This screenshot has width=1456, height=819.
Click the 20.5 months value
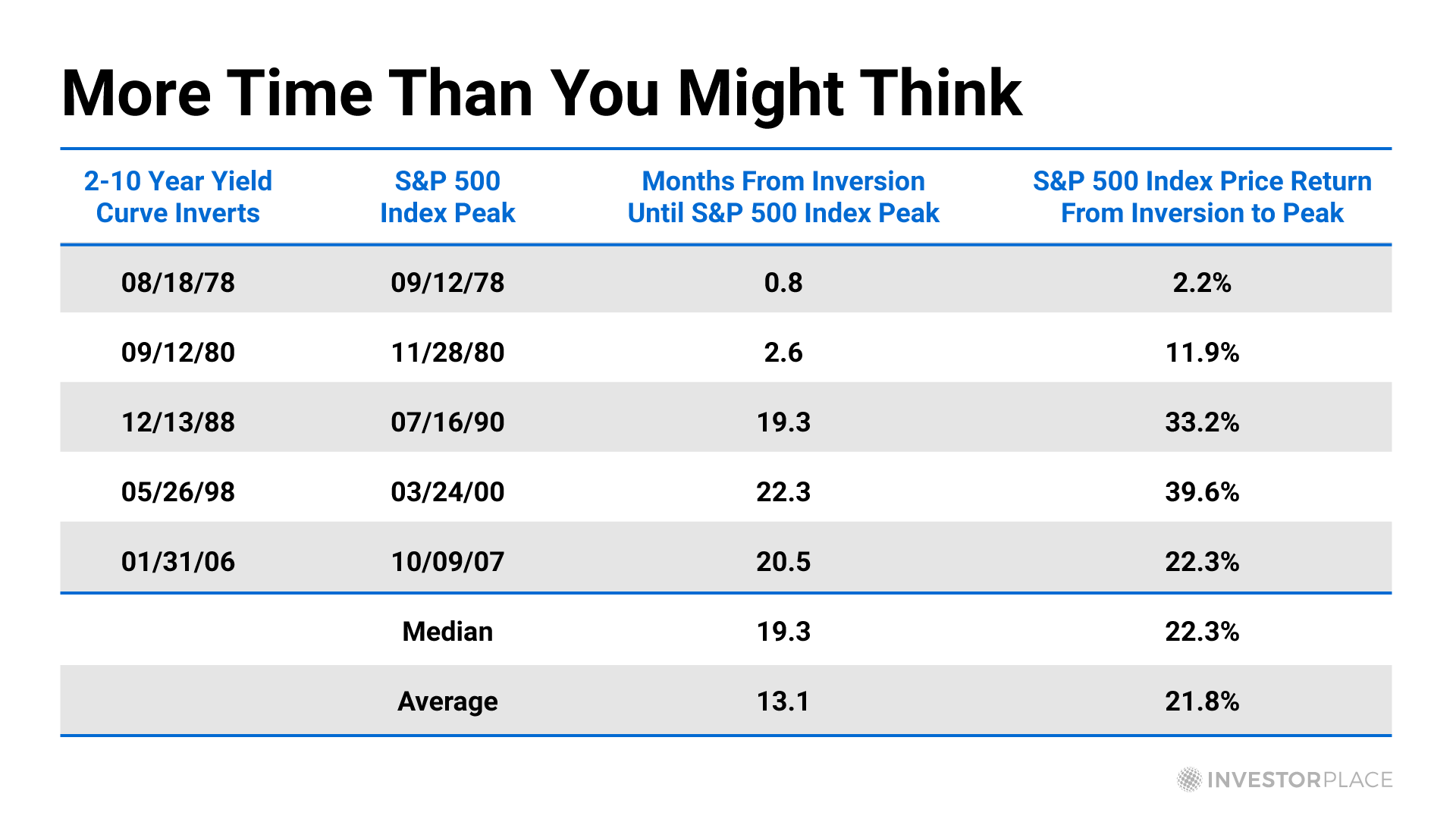783,562
